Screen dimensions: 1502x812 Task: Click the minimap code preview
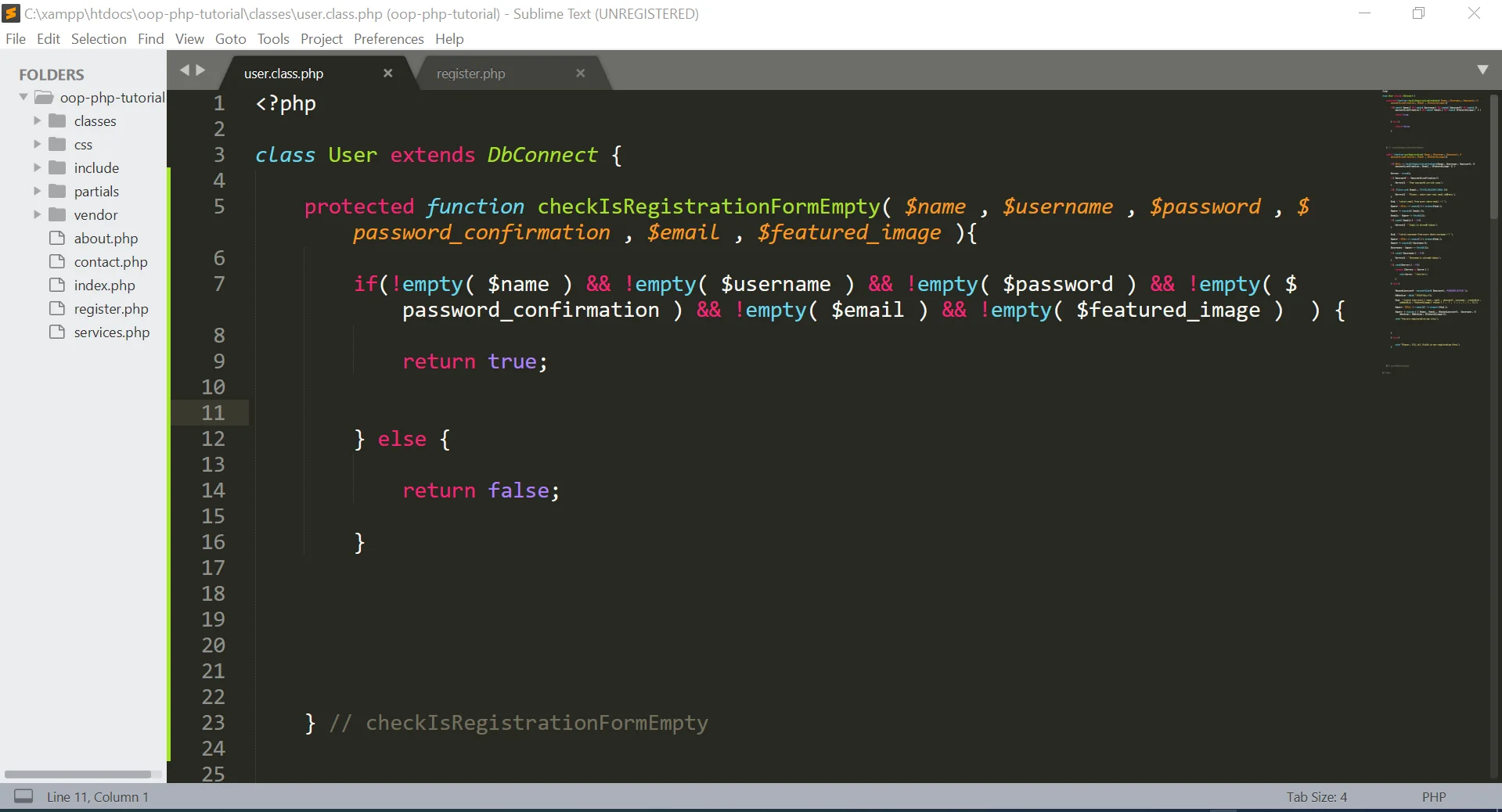1432,235
